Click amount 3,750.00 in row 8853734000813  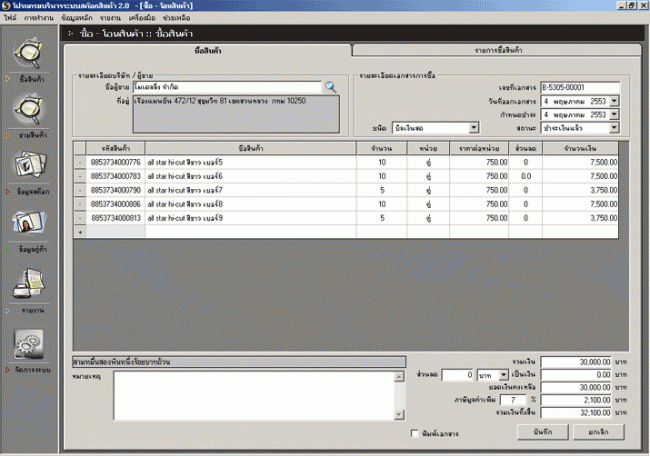coord(580,218)
